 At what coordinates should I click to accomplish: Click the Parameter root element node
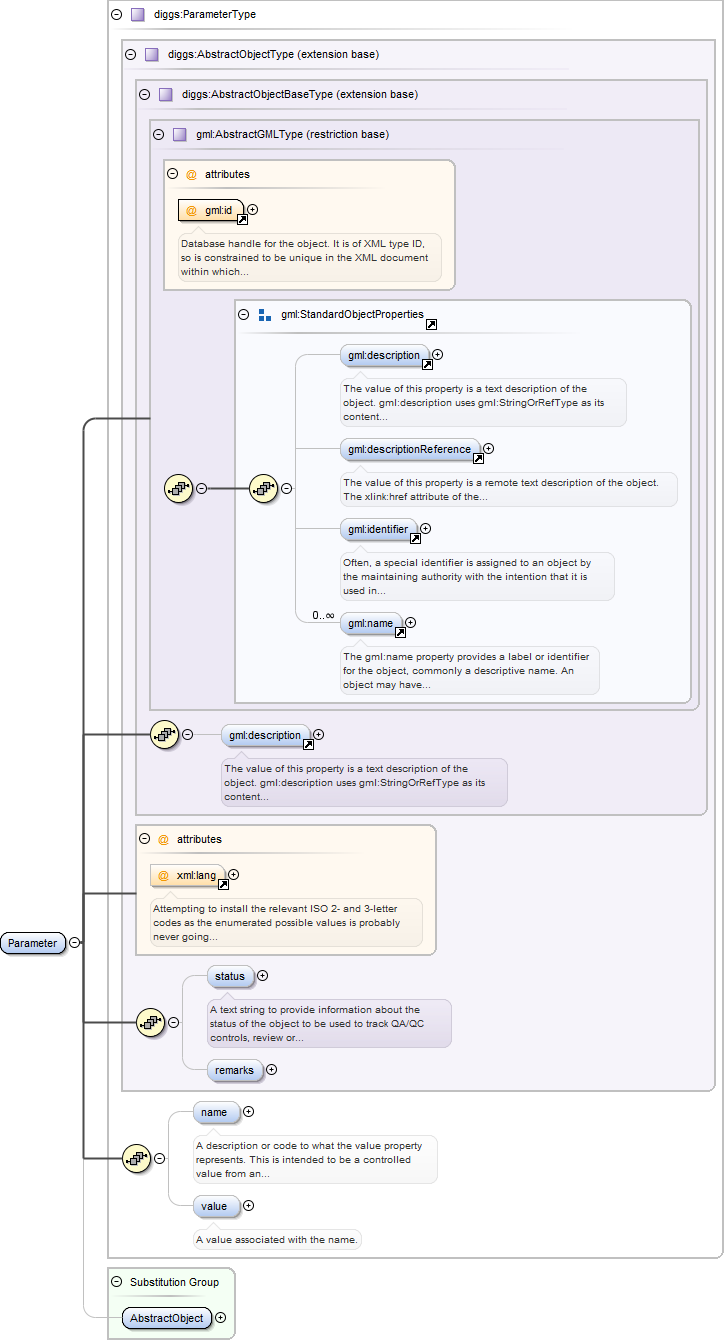click(33, 943)
